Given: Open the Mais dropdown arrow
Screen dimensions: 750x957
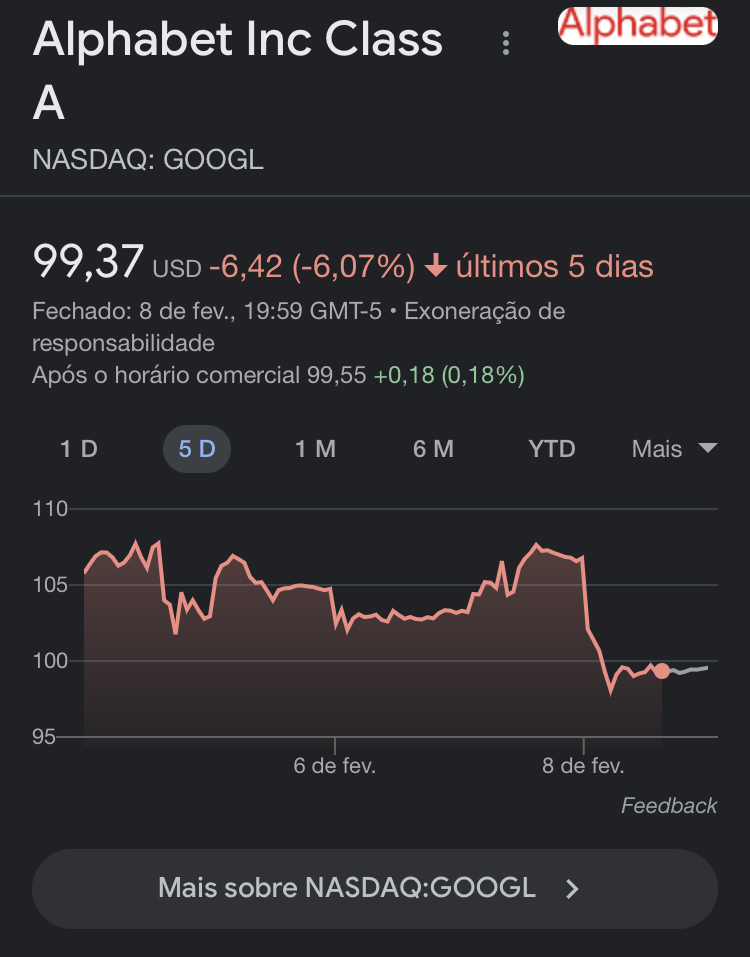Looking at the screenshot, I should [708, 448].
